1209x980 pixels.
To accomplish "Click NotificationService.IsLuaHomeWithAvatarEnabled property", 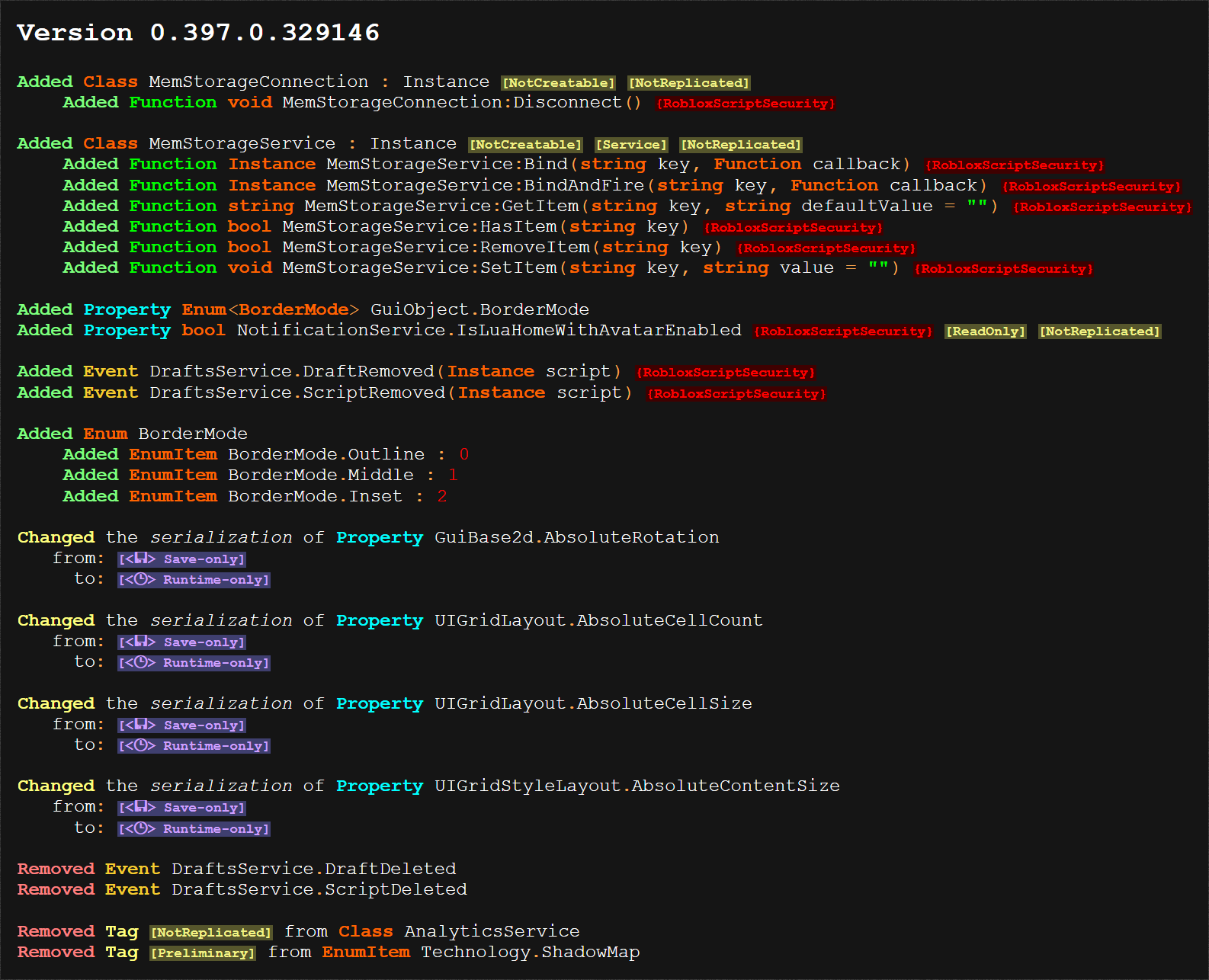I will coord(489,330).
